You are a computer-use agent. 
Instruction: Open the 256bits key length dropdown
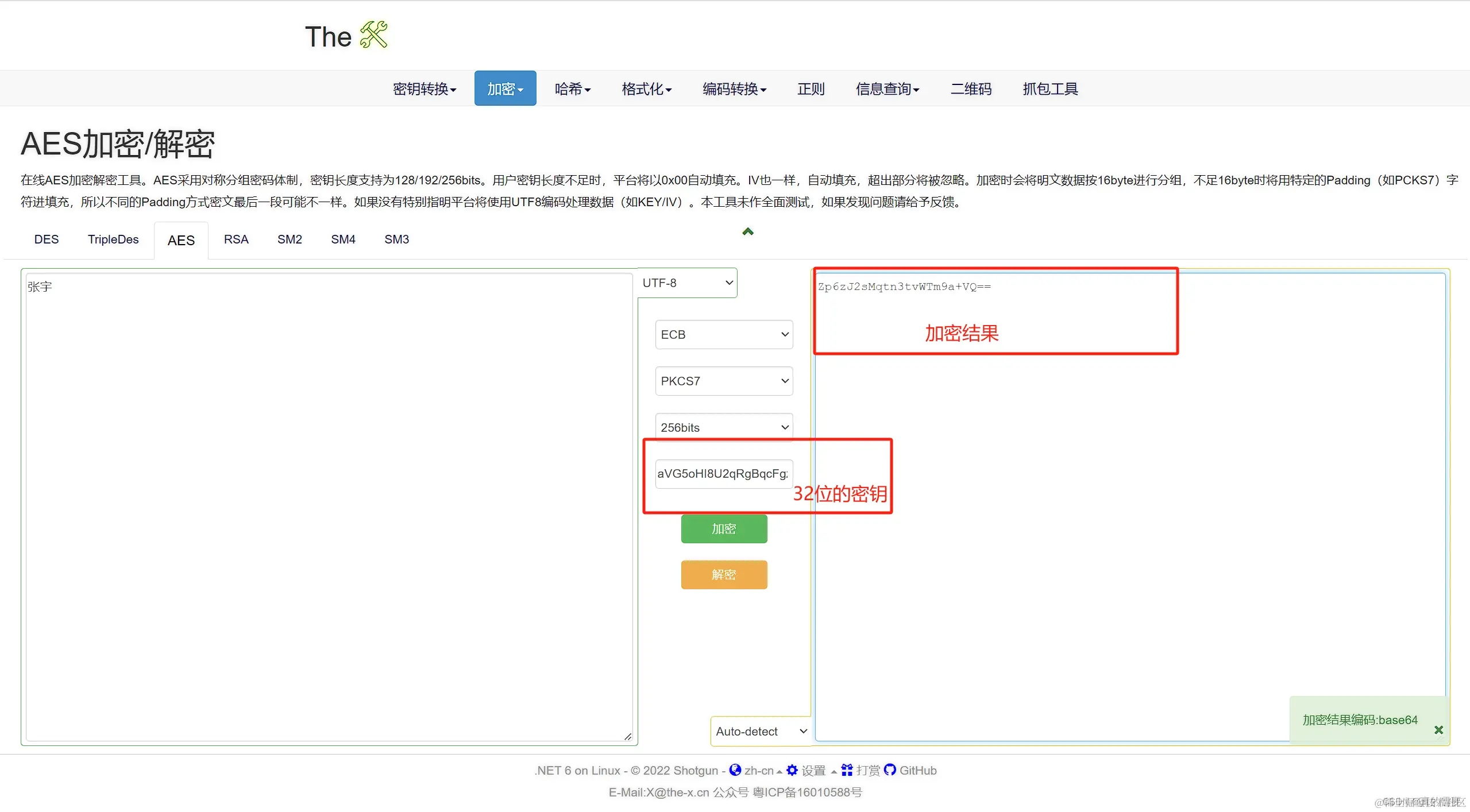(723, 427)
